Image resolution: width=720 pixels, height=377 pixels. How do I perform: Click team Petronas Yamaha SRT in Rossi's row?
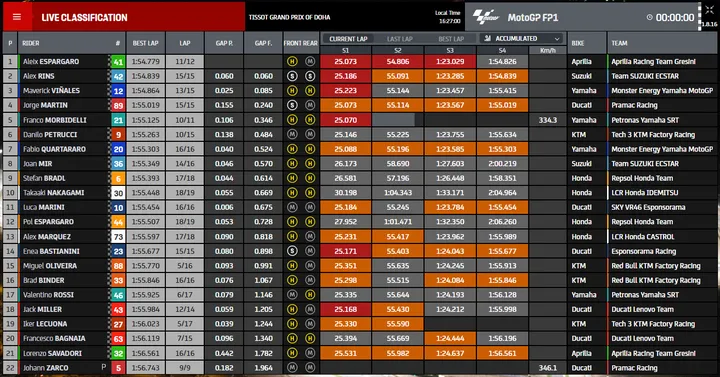(x=645, y=295)
